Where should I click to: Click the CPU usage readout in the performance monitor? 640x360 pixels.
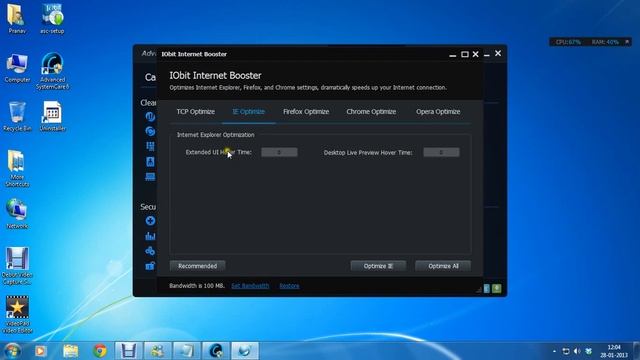coord(568,42)
